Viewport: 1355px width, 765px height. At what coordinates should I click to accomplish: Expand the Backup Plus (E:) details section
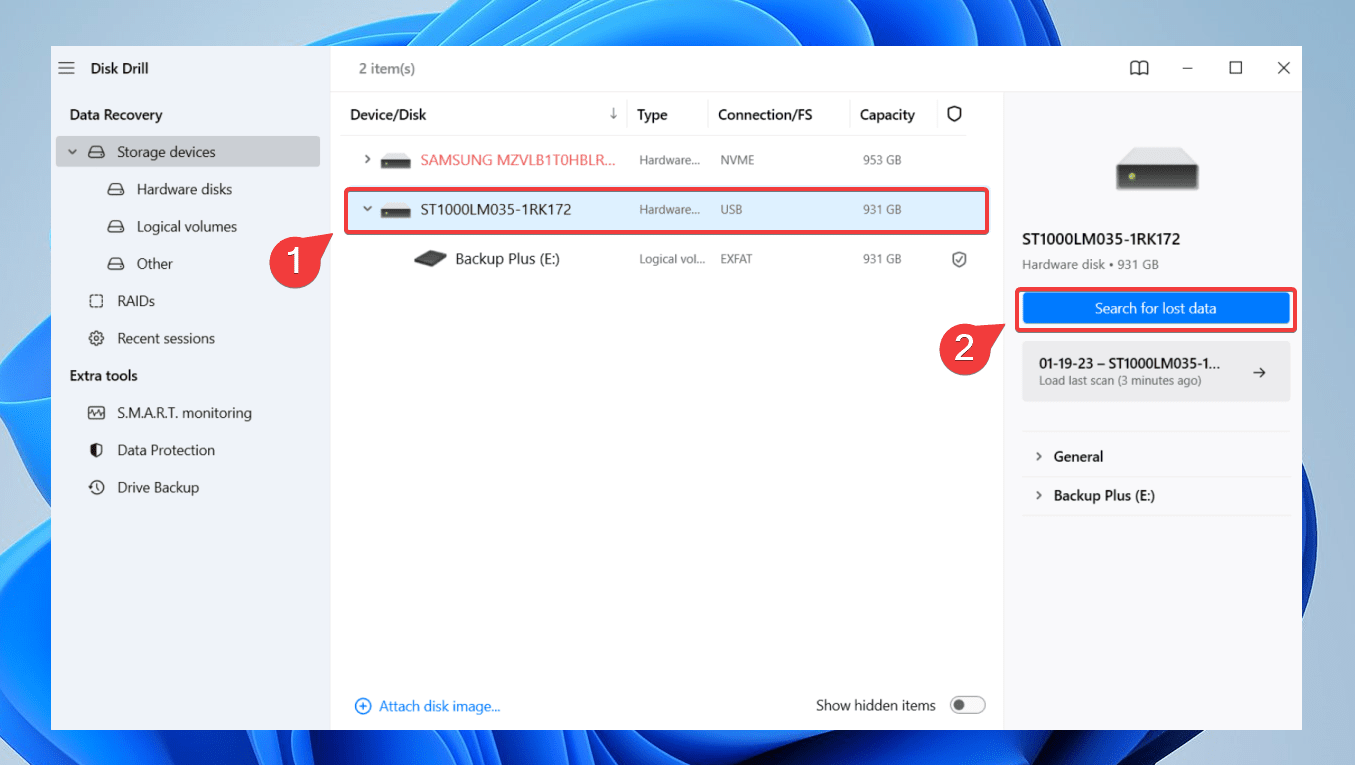1038,495
